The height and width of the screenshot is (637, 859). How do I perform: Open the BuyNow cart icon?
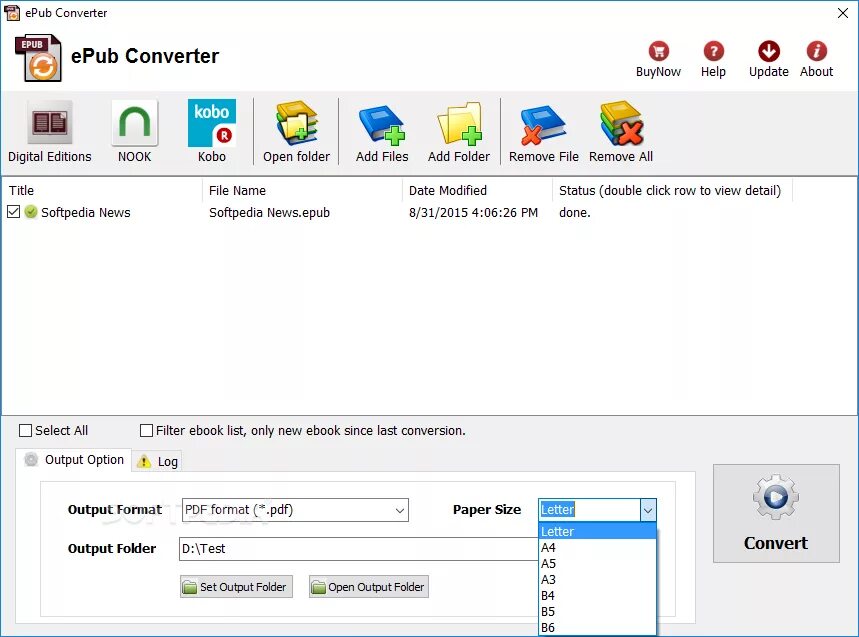[x=658, y=51]
